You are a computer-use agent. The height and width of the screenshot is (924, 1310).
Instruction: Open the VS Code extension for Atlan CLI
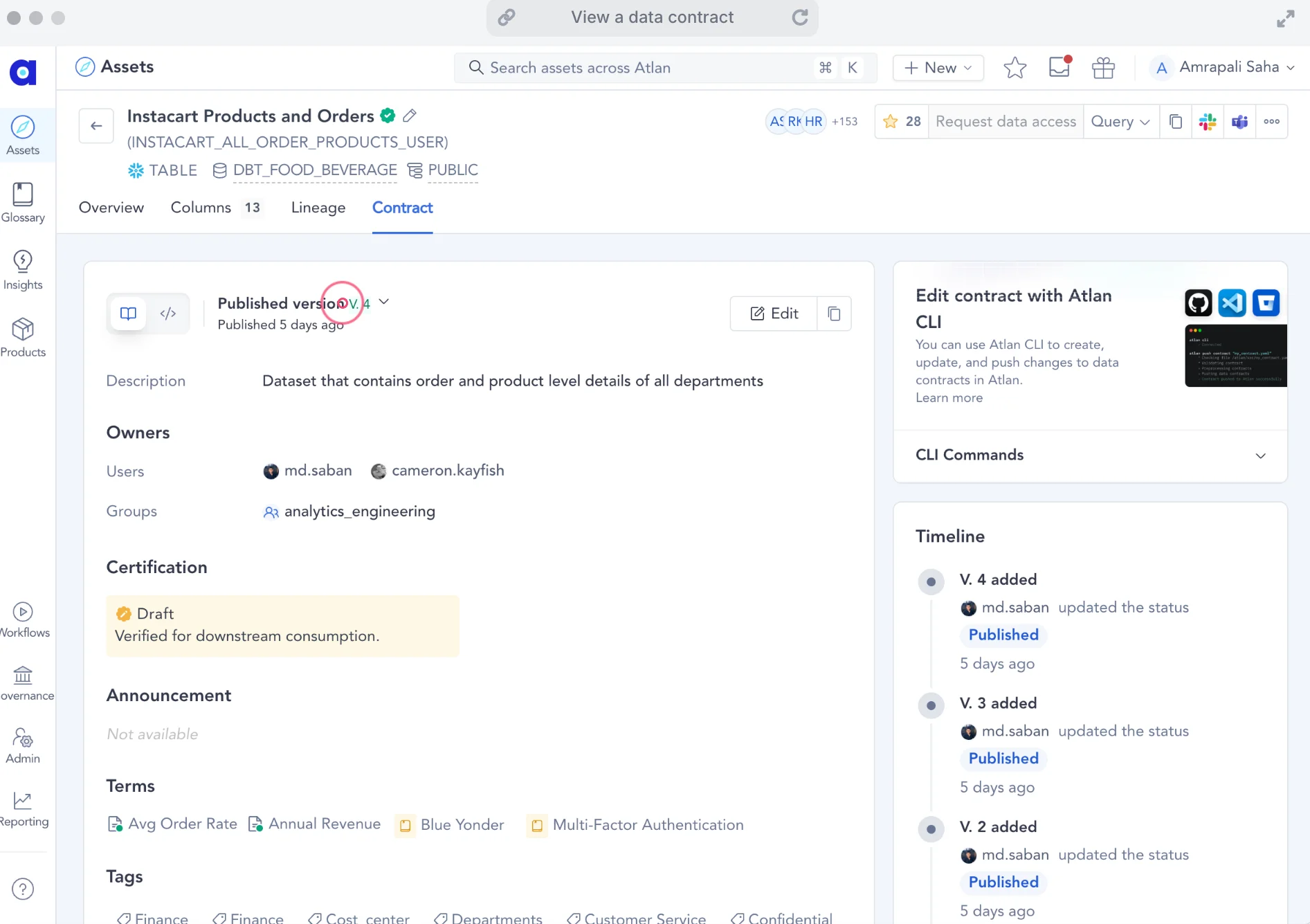(1232, 302)
